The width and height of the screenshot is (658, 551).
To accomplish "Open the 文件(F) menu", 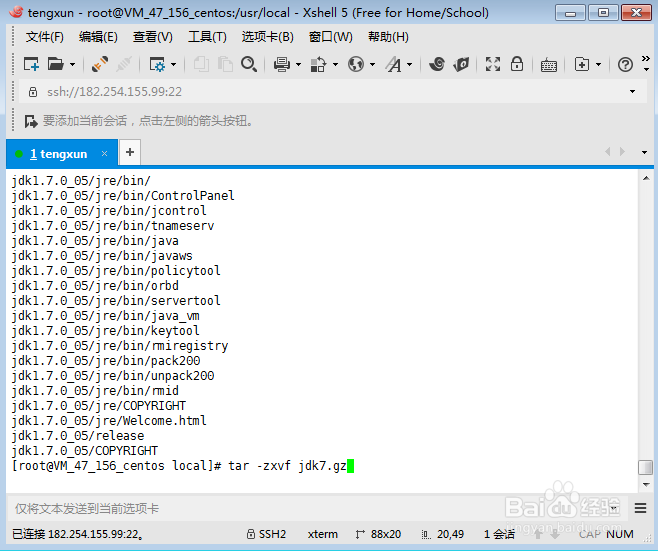I will (x=44, y=37).
